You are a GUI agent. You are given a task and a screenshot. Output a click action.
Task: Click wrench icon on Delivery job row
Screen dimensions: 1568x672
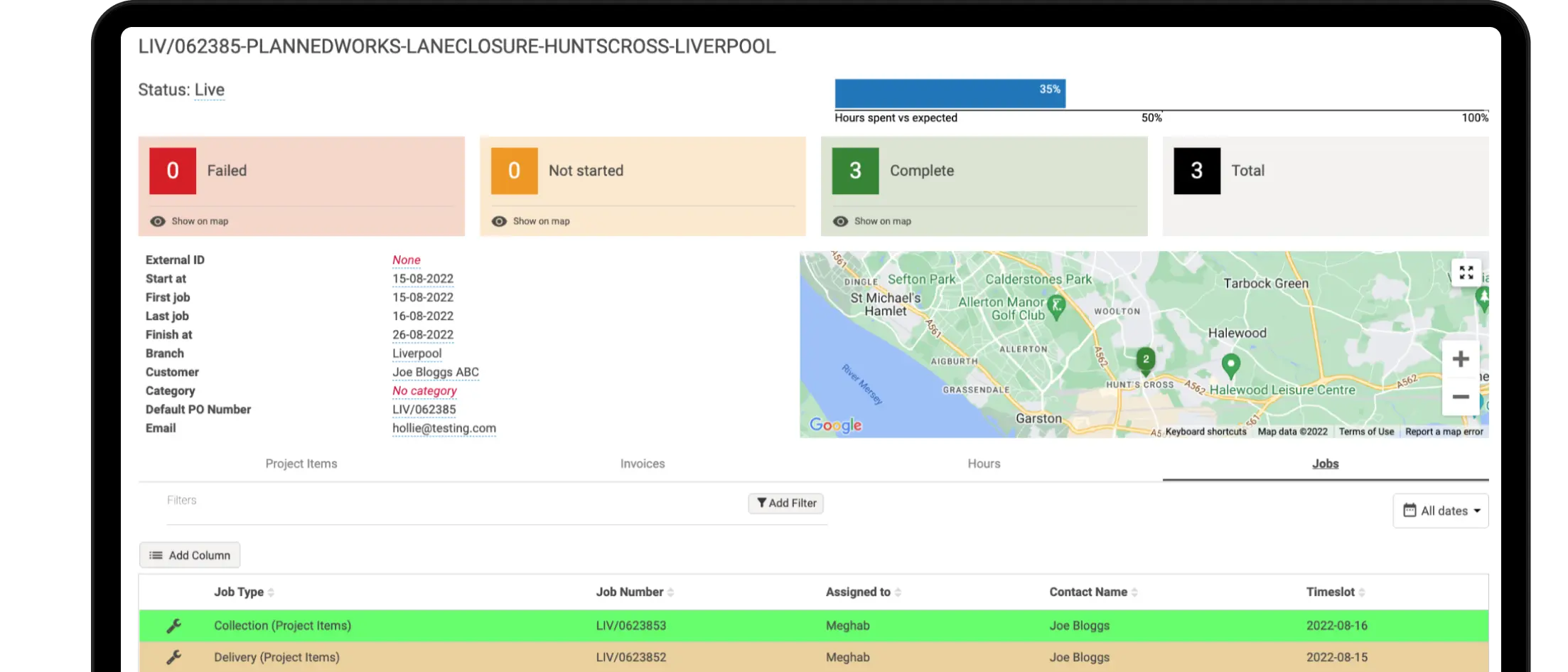(x=174, y=657)
